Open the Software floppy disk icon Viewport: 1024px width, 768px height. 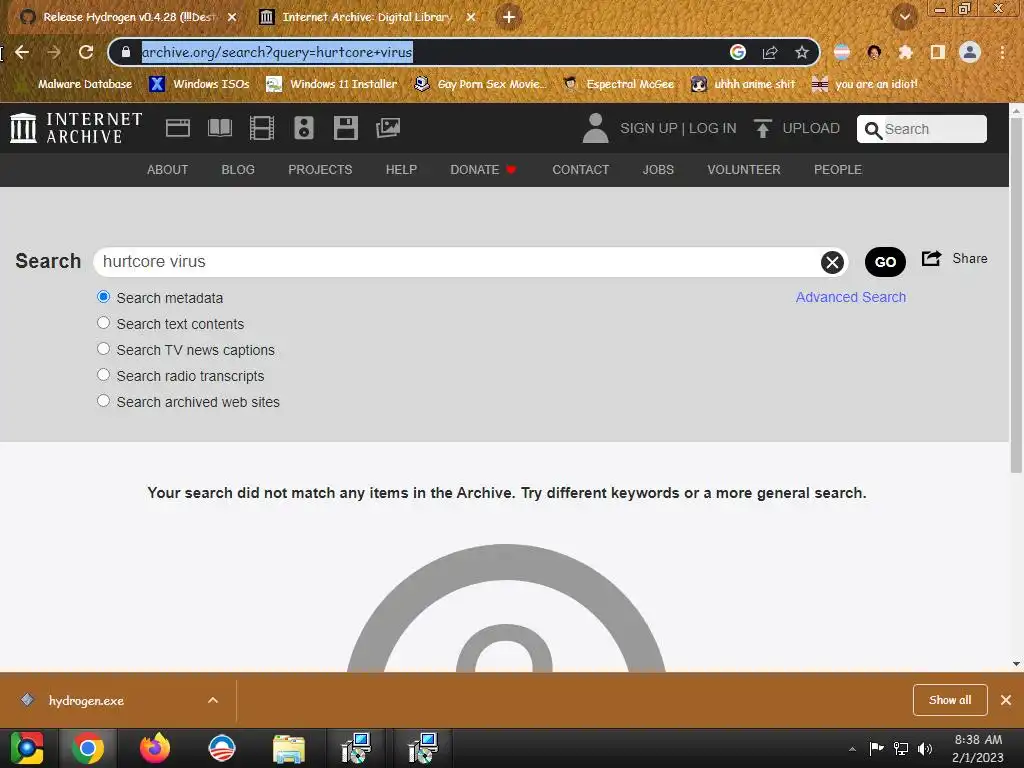coord(345,128)
